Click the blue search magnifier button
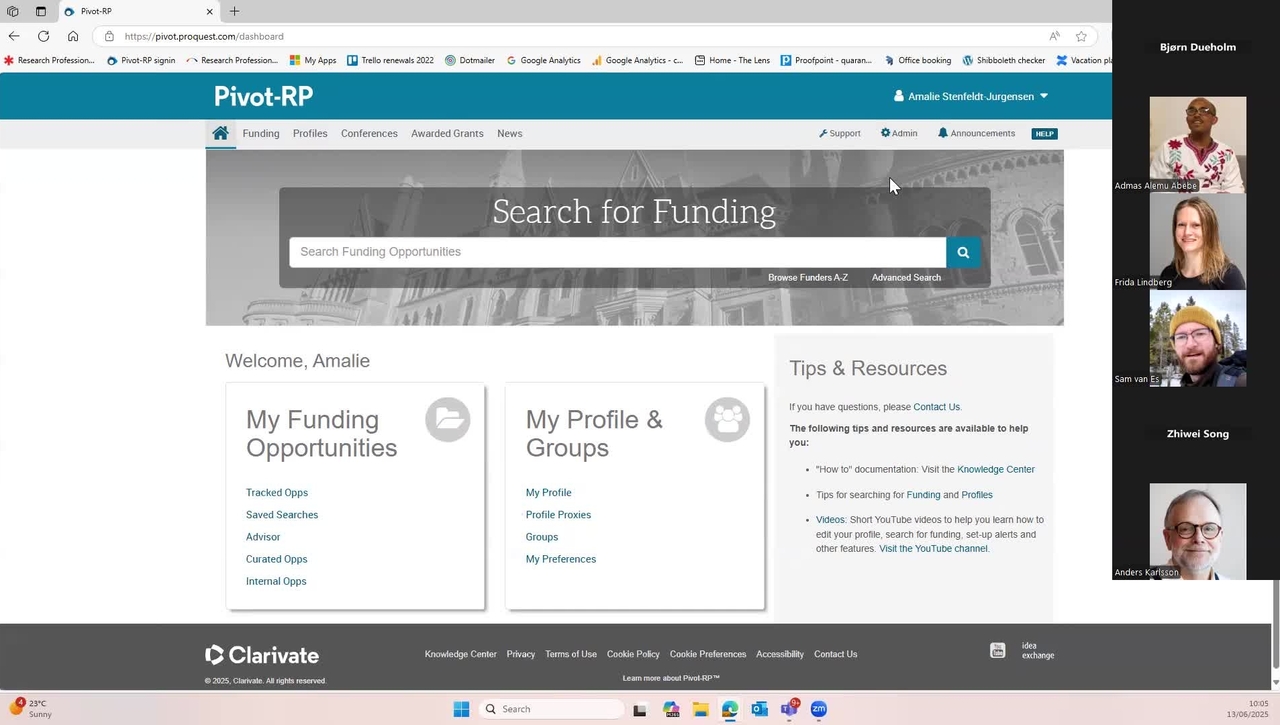The height and width of the screenshot is (725, 1280). [963, 252]
